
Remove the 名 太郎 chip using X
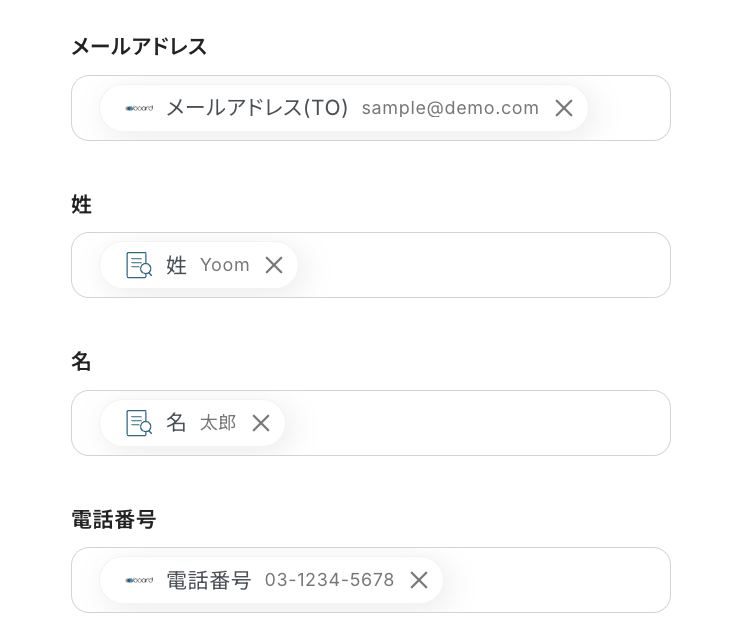[261, 423]
